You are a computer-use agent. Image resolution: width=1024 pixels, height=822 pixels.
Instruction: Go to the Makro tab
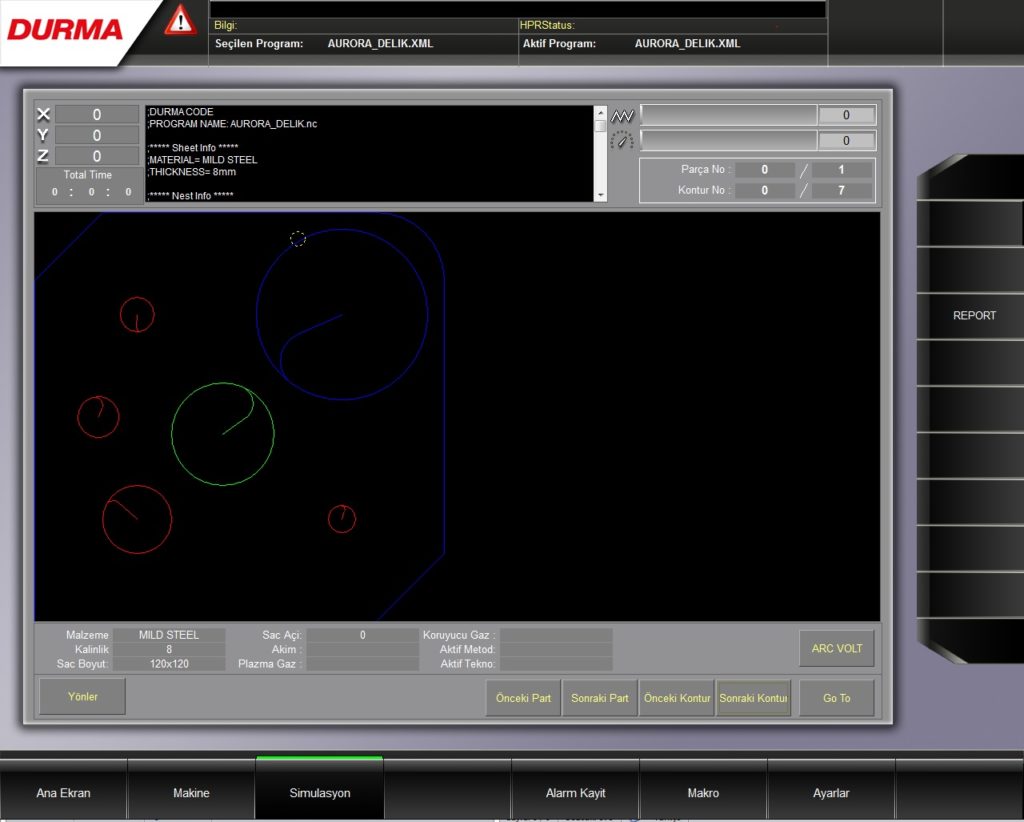(703, 793)
